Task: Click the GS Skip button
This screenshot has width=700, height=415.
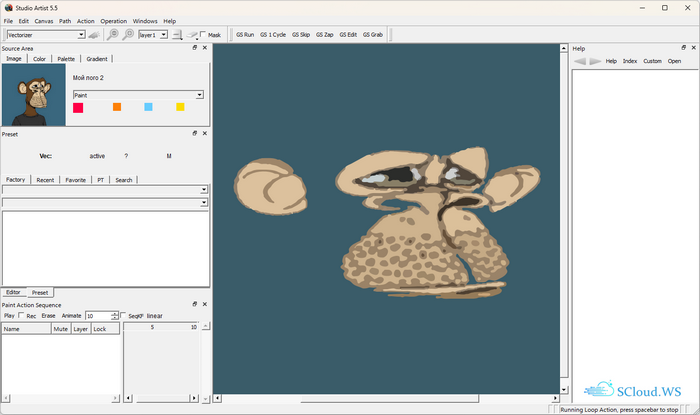Action: (301, 35)
